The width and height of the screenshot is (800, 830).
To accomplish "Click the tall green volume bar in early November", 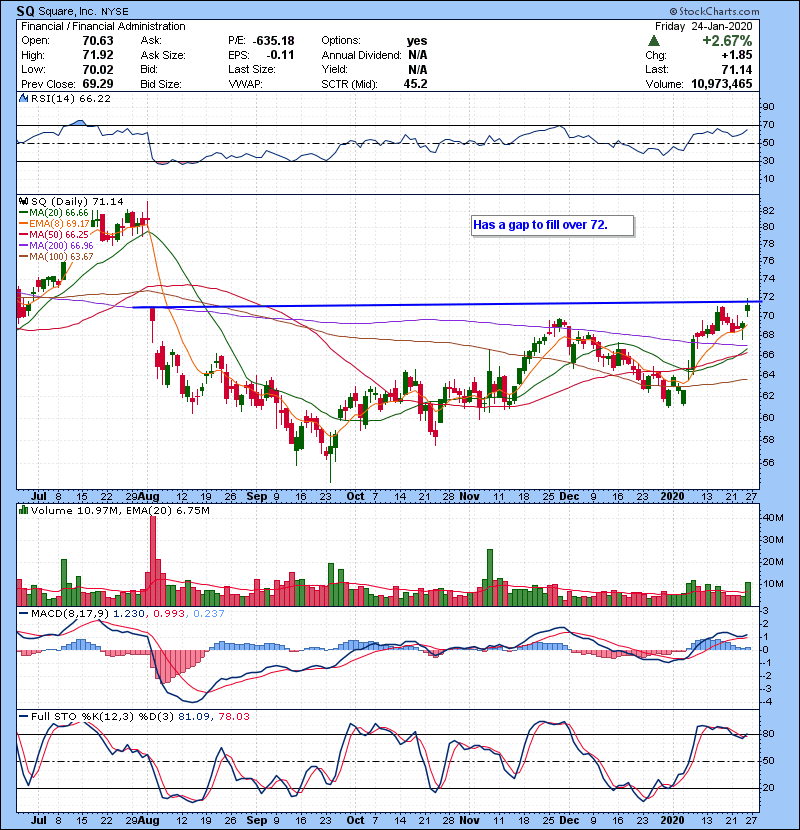I will [490, 578].
